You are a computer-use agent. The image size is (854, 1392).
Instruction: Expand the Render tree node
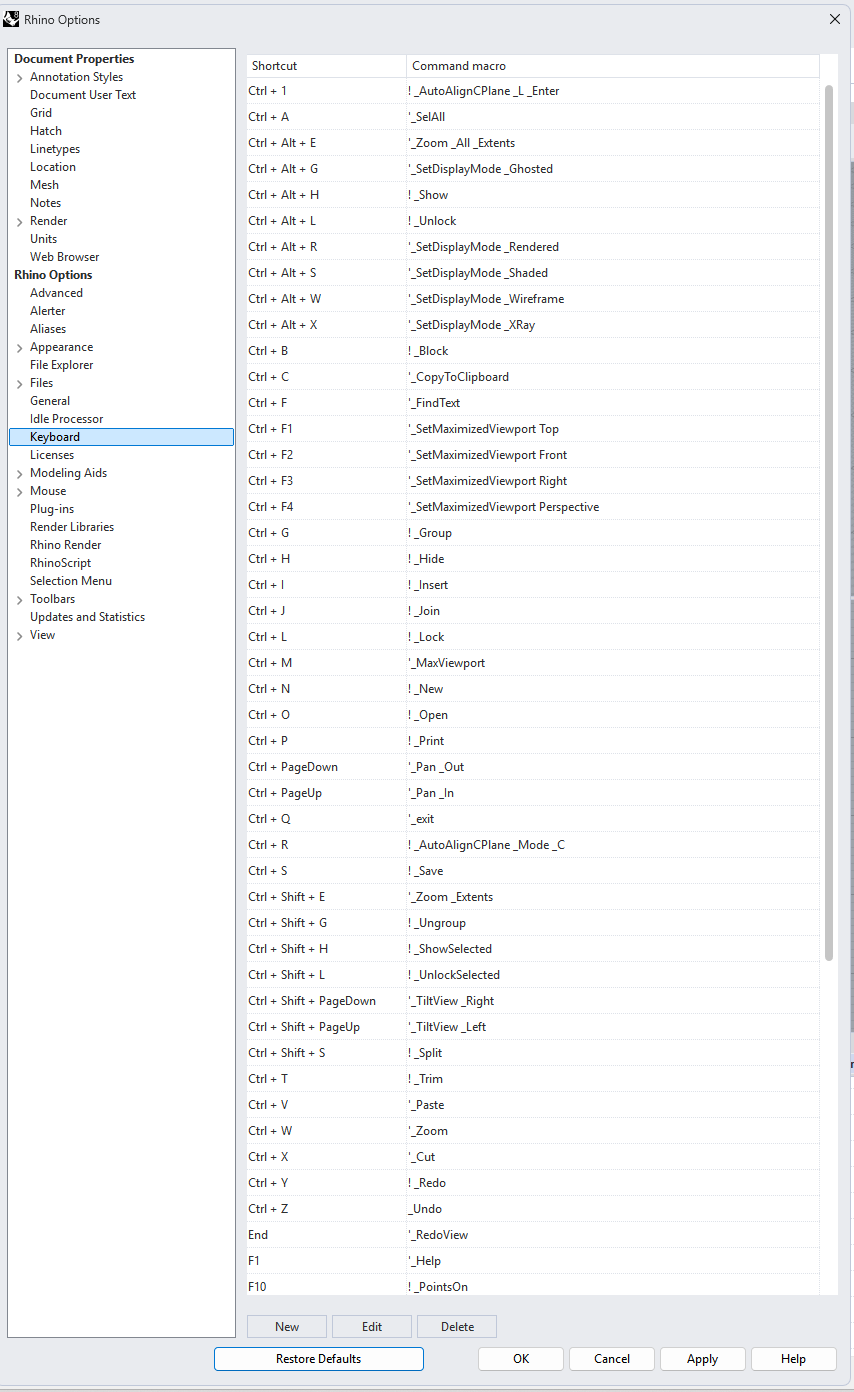[19, 220]
